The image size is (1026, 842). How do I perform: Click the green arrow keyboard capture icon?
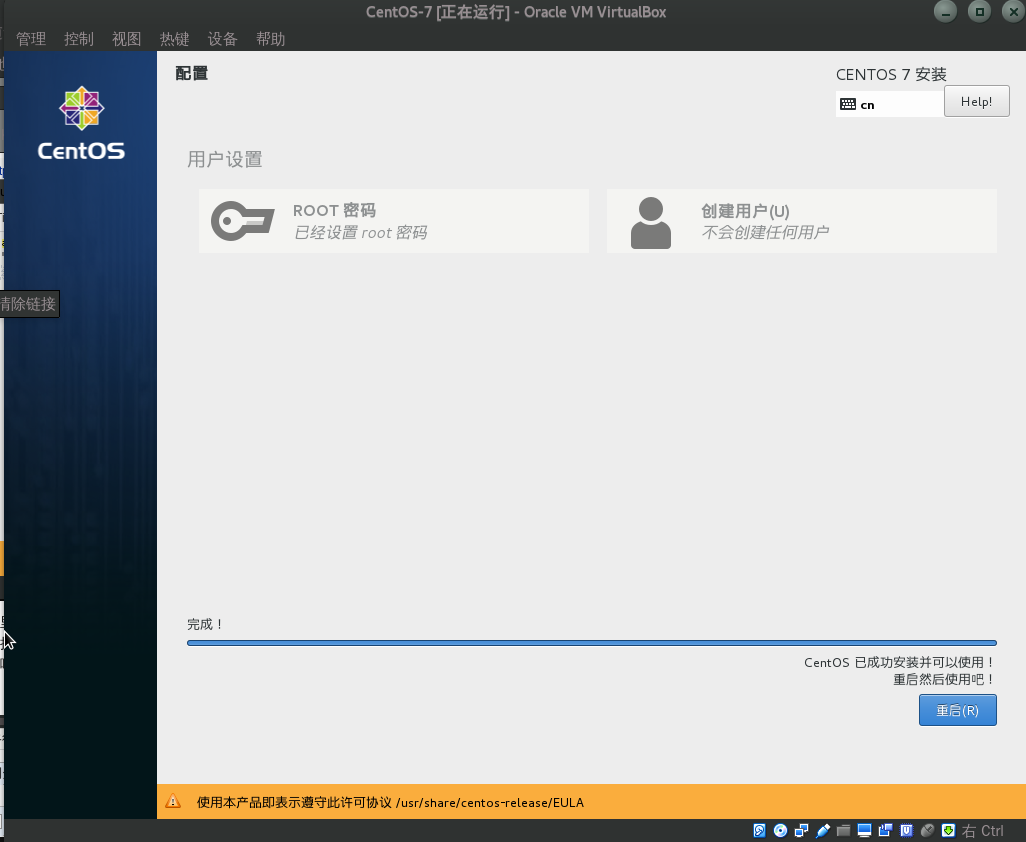coord(948,831)
